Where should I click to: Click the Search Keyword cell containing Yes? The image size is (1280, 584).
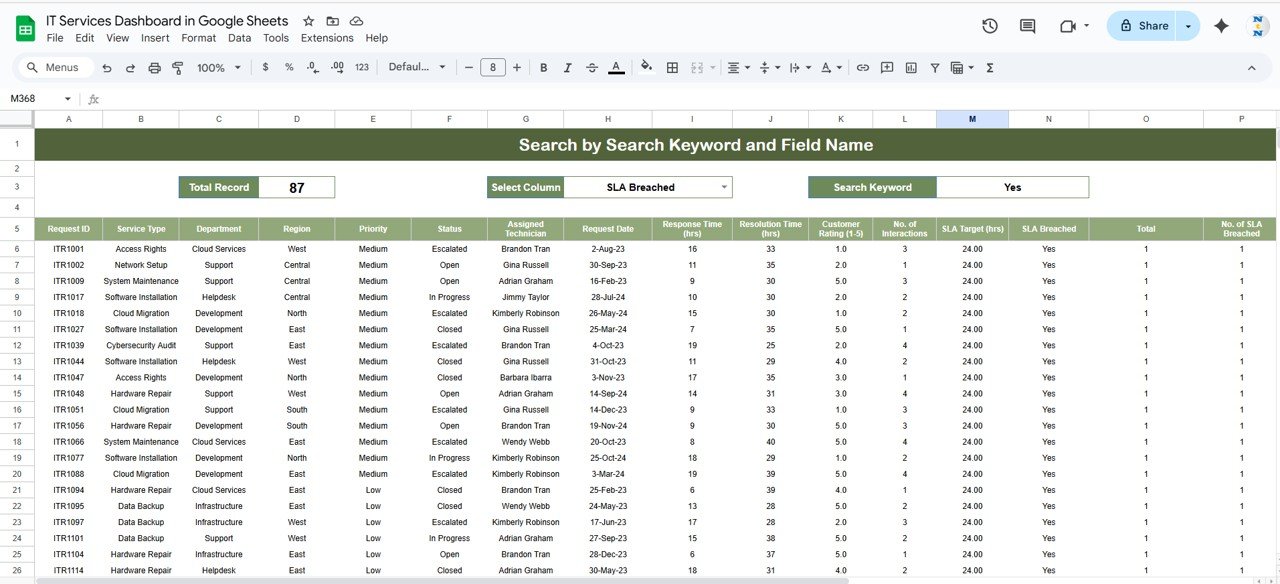tap(1012, 187)
